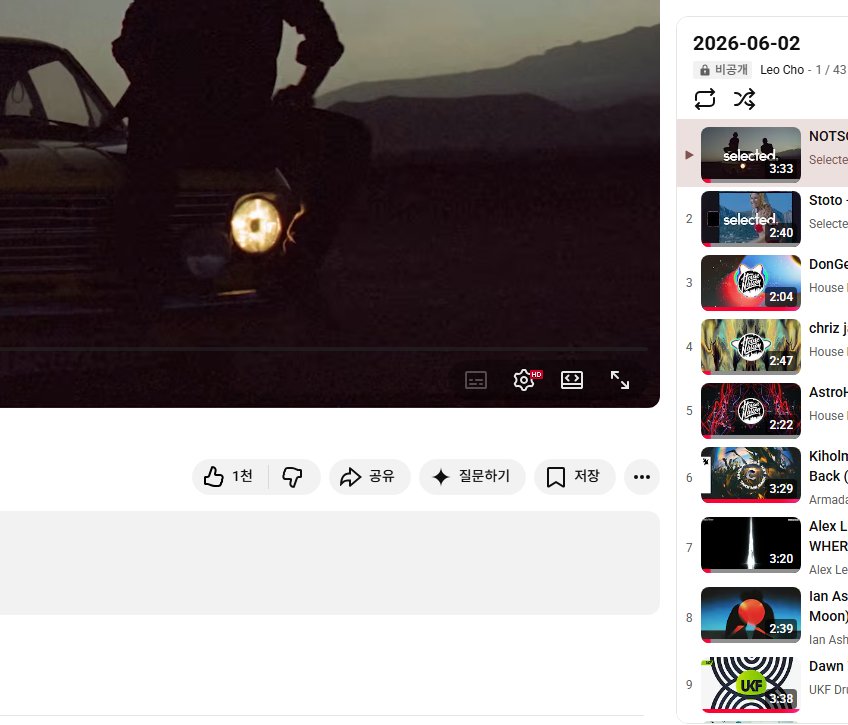This screenshot has height=725, width=848.
Task: Enter fullscreen with the expand arrows
Action: pos(620,380)
